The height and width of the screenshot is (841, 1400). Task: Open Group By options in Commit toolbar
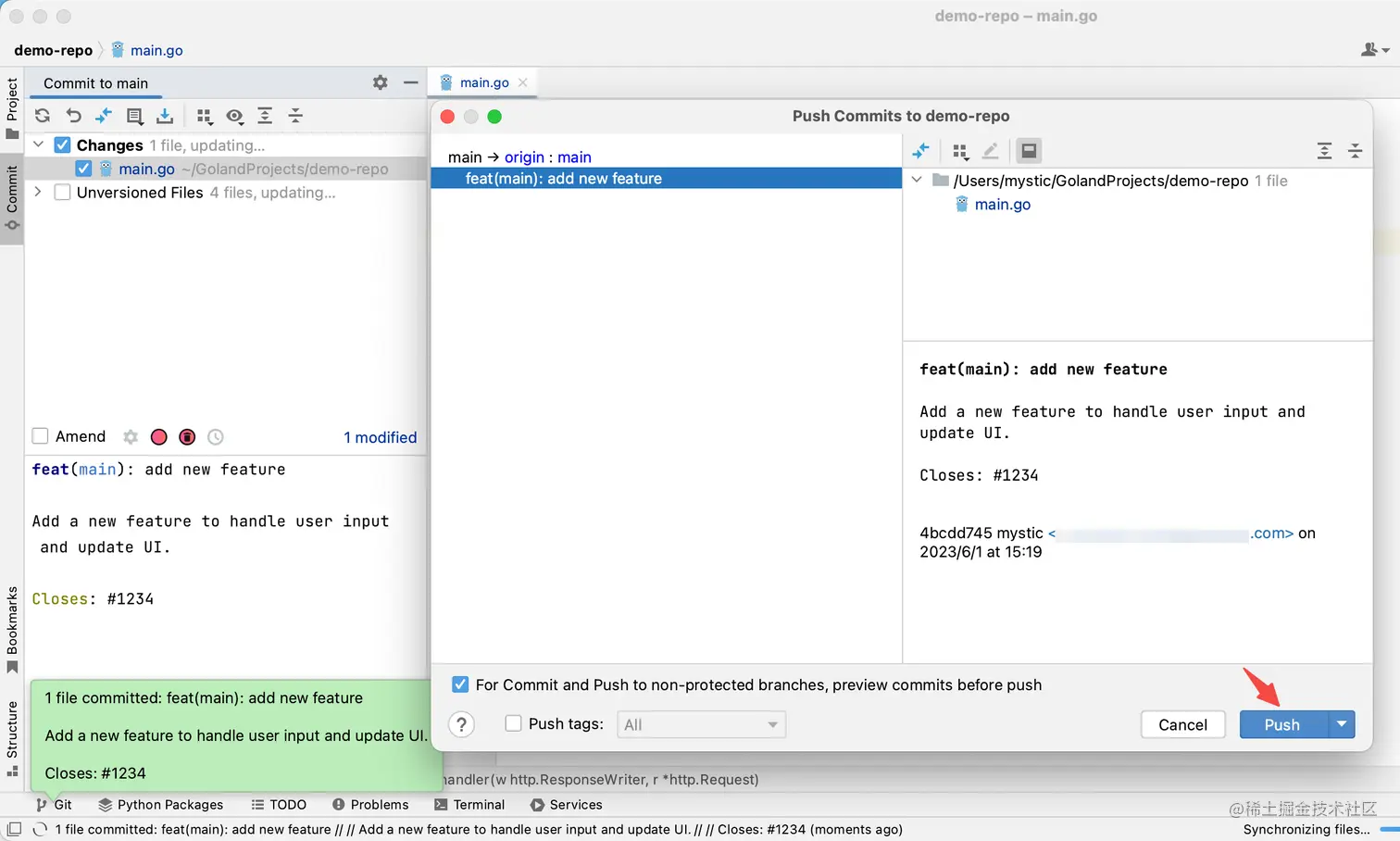point(205,116)
